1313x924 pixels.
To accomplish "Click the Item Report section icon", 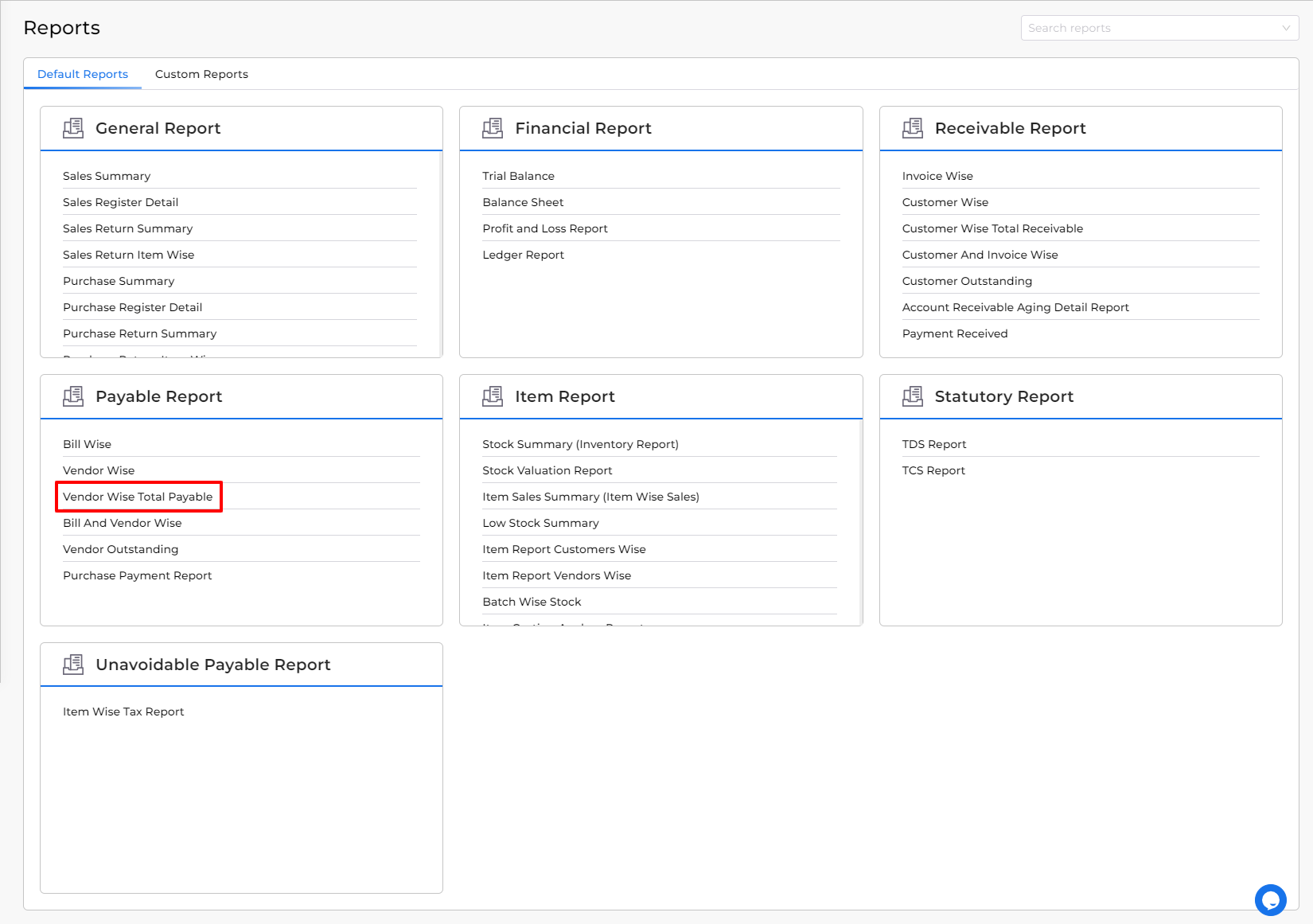I will tap(493, 396).
